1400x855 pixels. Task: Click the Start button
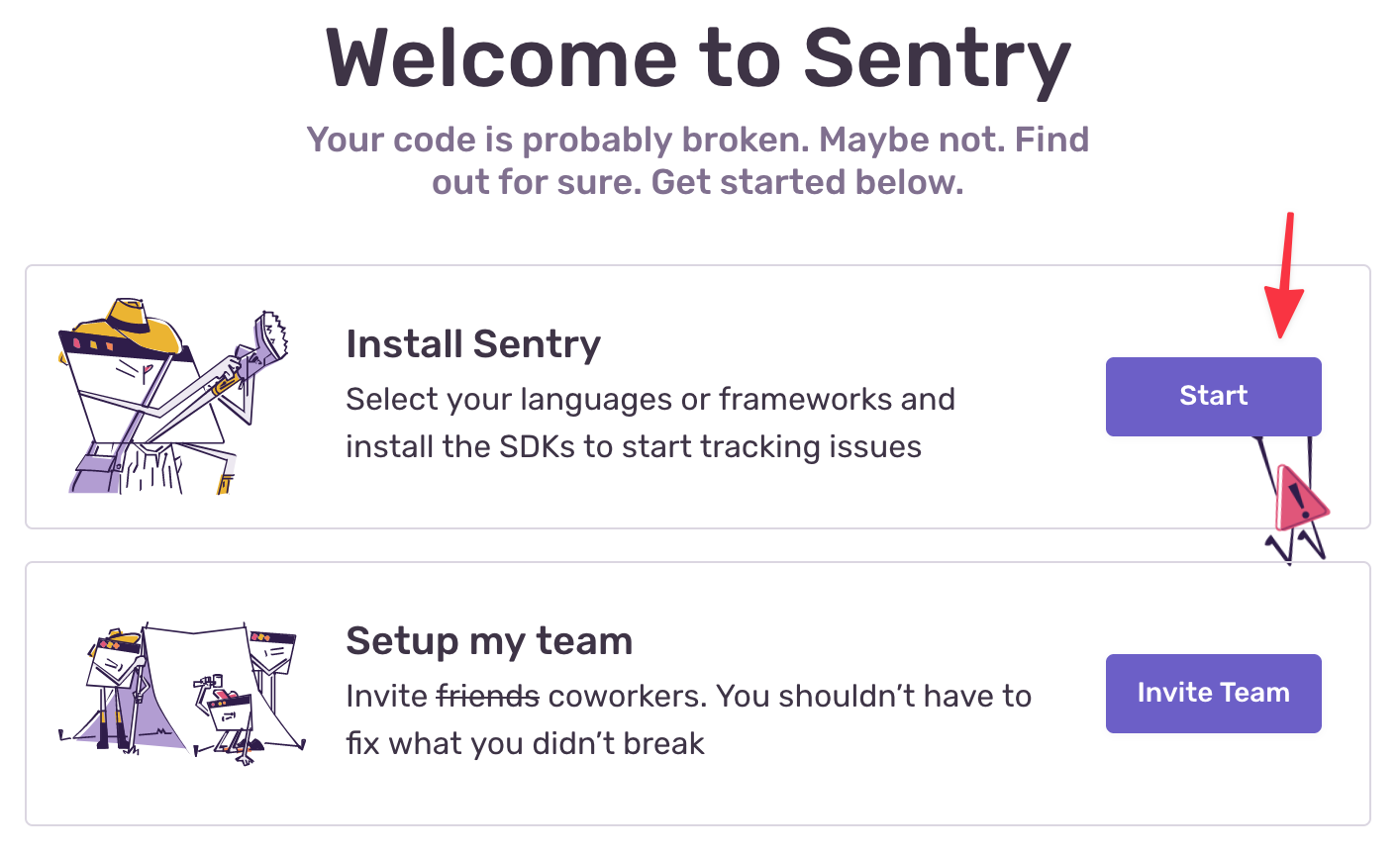tap(1213, 396)
